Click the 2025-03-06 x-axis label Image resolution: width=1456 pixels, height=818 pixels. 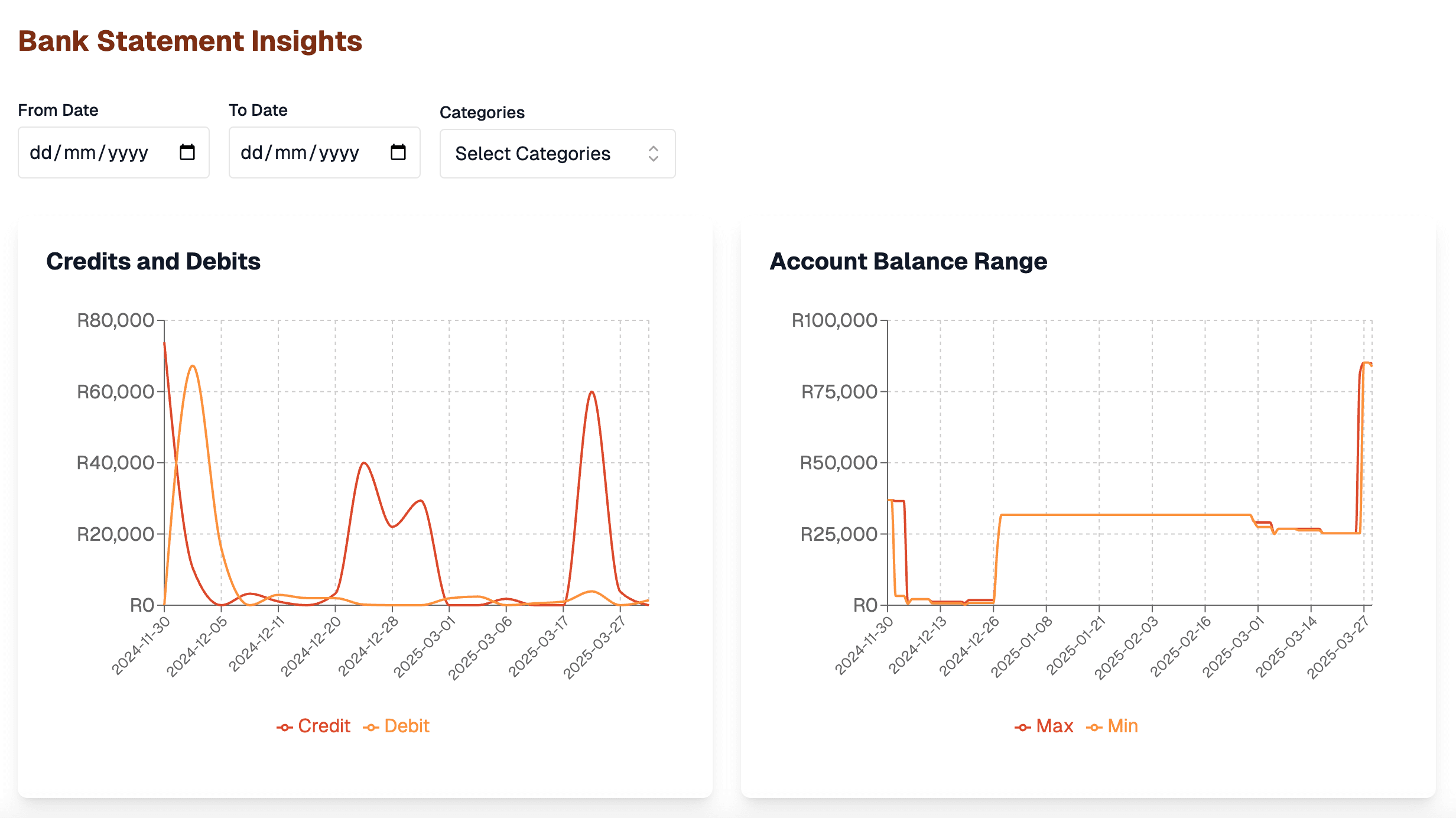coord(480,648)
